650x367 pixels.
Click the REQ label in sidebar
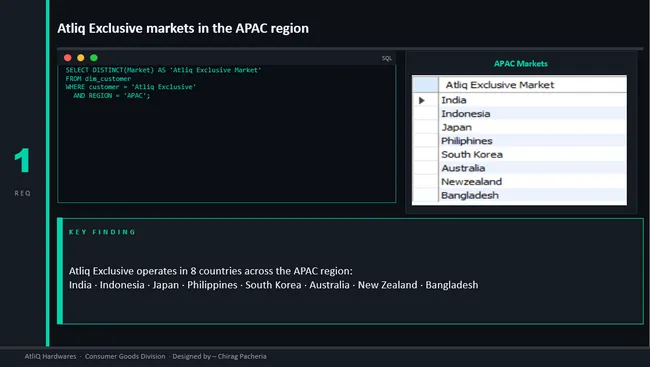coord(22,193)
